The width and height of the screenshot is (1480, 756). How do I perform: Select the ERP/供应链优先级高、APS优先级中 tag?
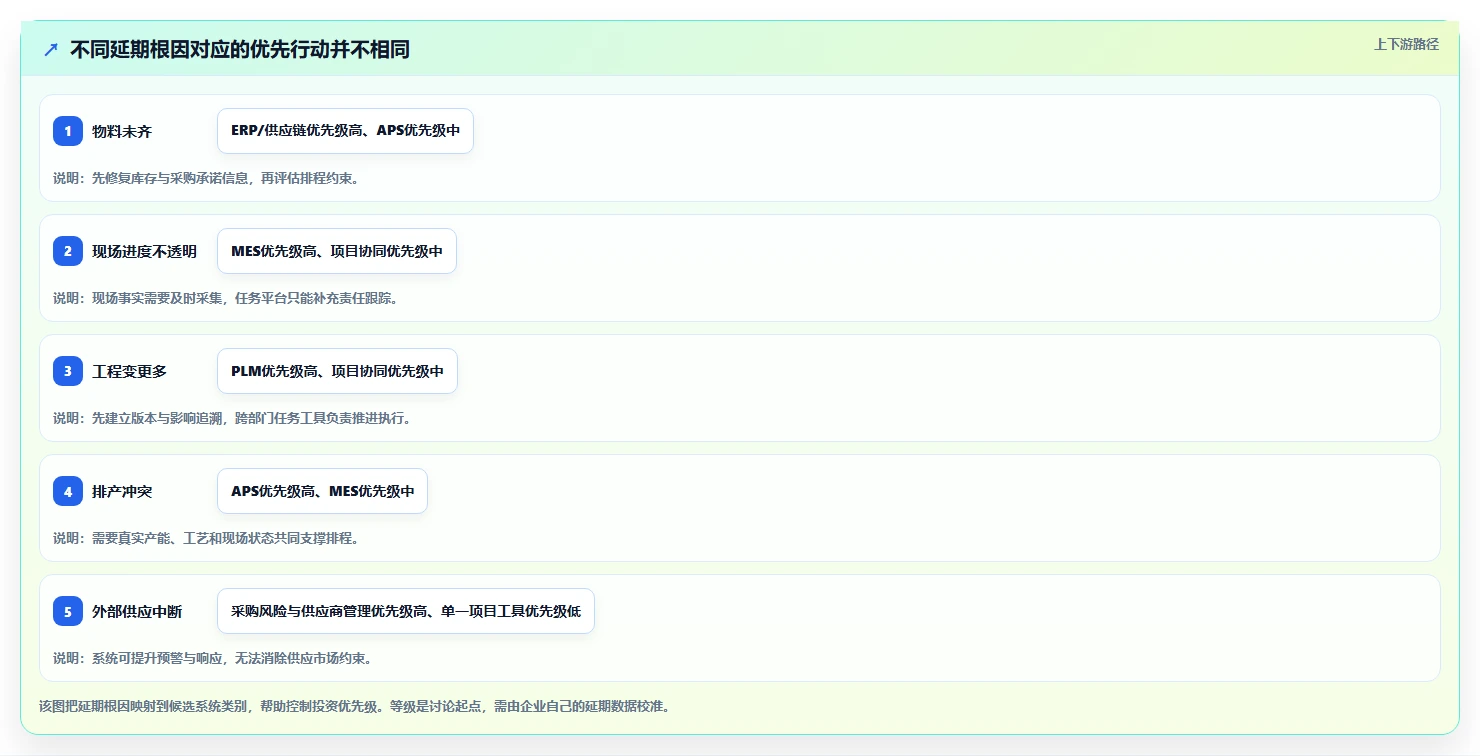click(x=345, y=131)
